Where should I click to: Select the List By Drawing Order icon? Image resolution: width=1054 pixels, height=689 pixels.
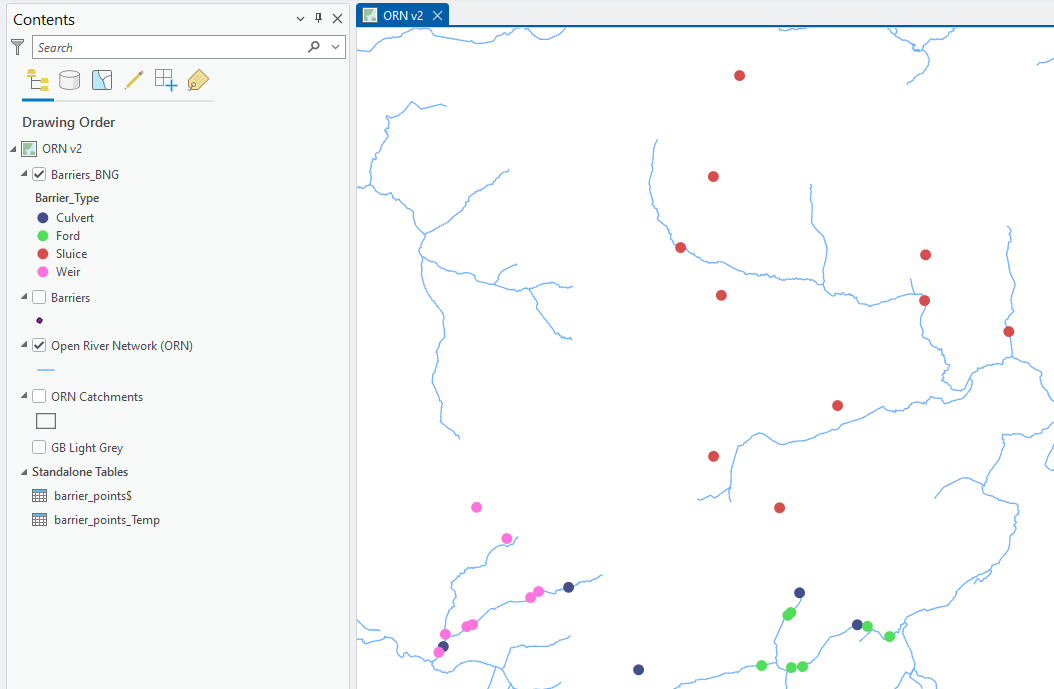[38, 81]
